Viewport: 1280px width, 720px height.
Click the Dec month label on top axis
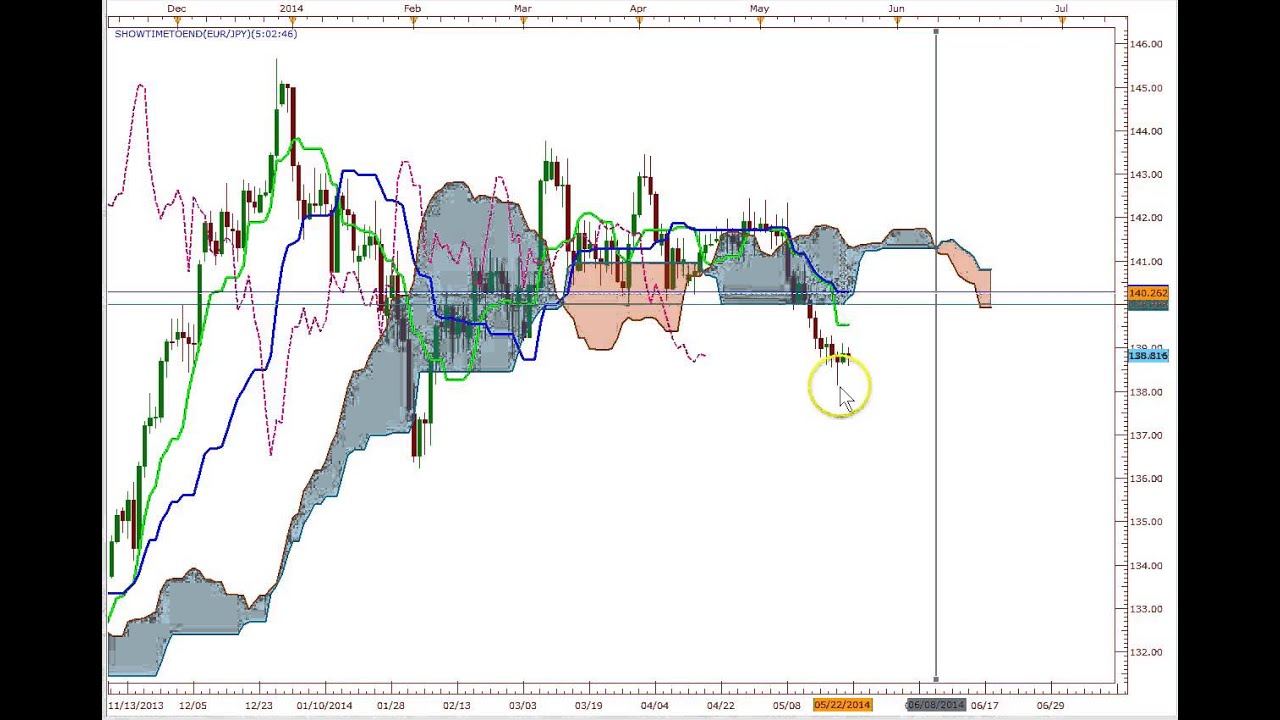tap(176, 8)
